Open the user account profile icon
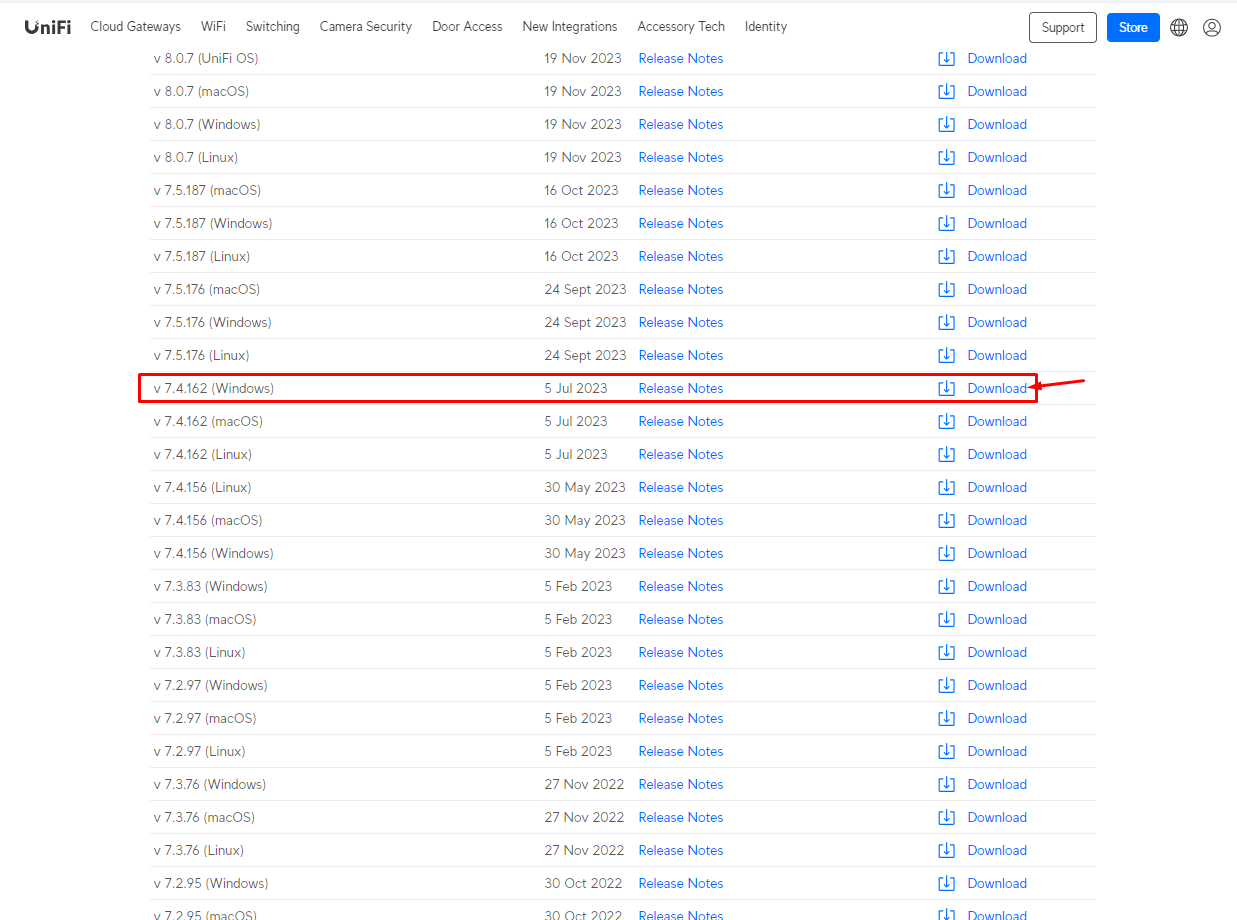Image resolution: width=1237 pixels, height=920 pixels. pyautogui.click(x=1212, y=28)
